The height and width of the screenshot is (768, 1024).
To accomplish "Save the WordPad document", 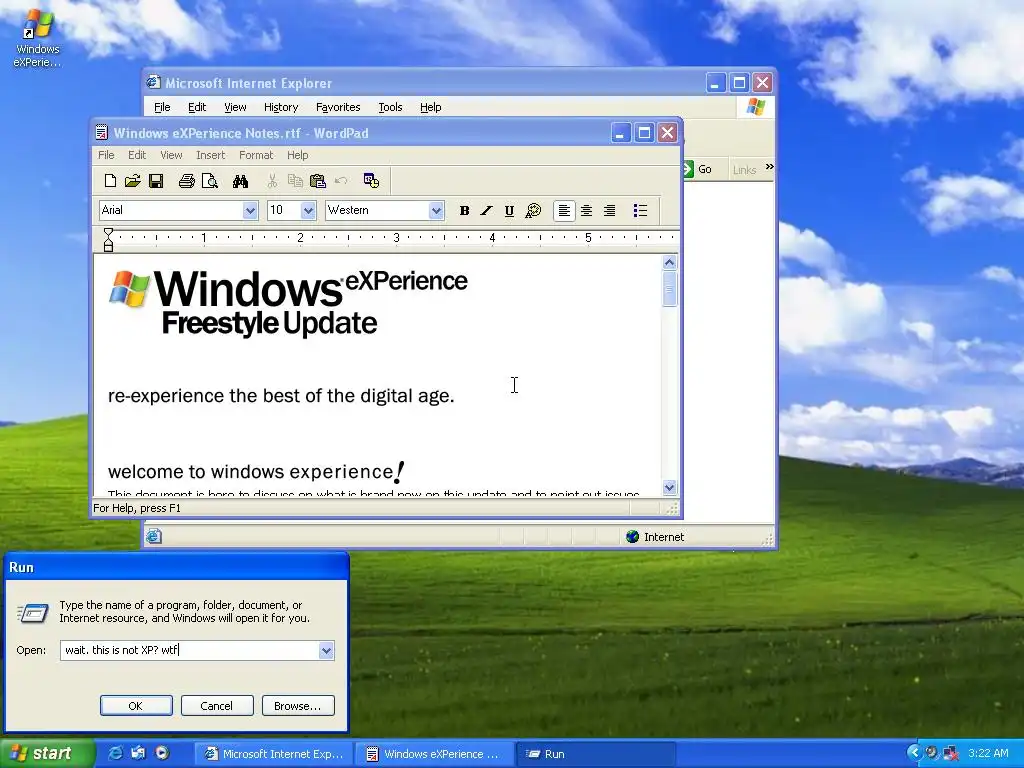I will click(x=156, y=181).
